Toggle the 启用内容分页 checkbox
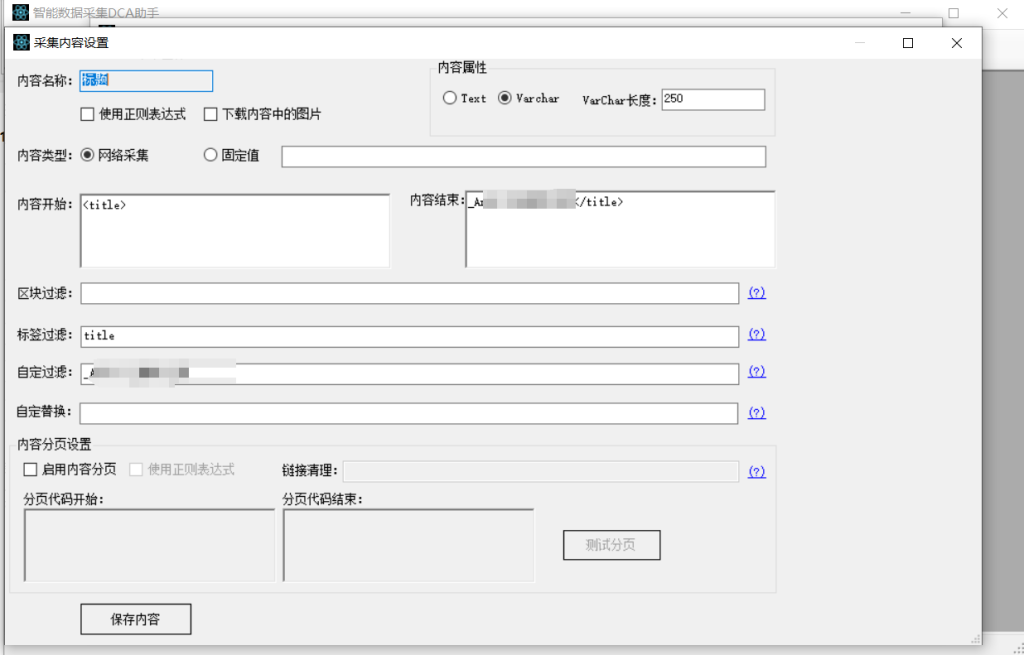Viewport: 1024px width, 655px height. [x=30, y=469]
